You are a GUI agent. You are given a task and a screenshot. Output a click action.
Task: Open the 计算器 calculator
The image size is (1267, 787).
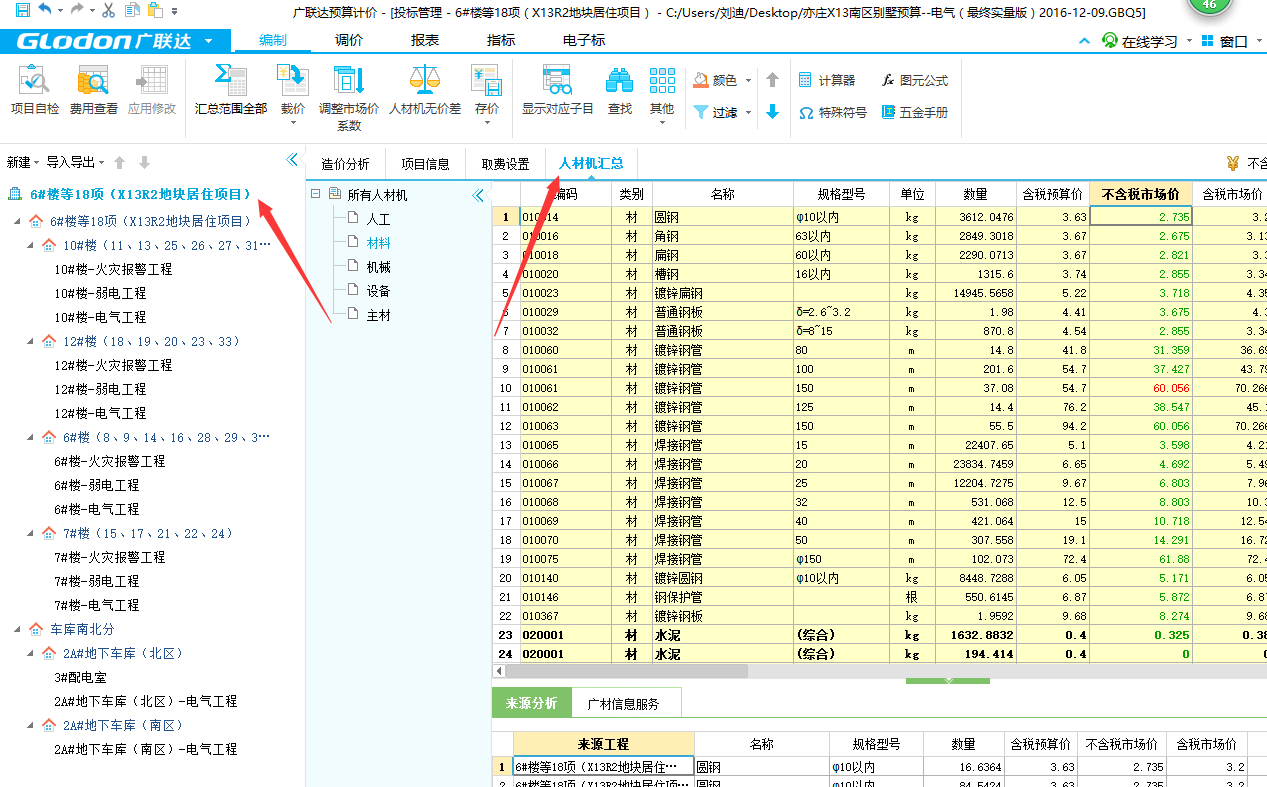[826, 80]
